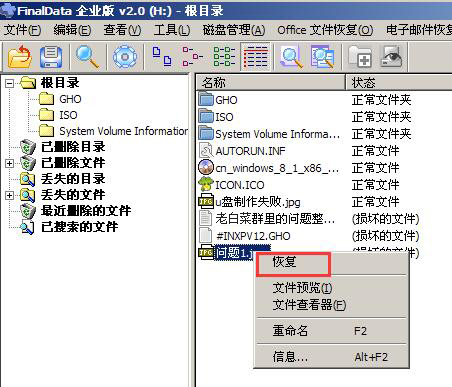The image size is (452, 387).
Task: Select 根目录 in the tree
Action: [60, 83]
